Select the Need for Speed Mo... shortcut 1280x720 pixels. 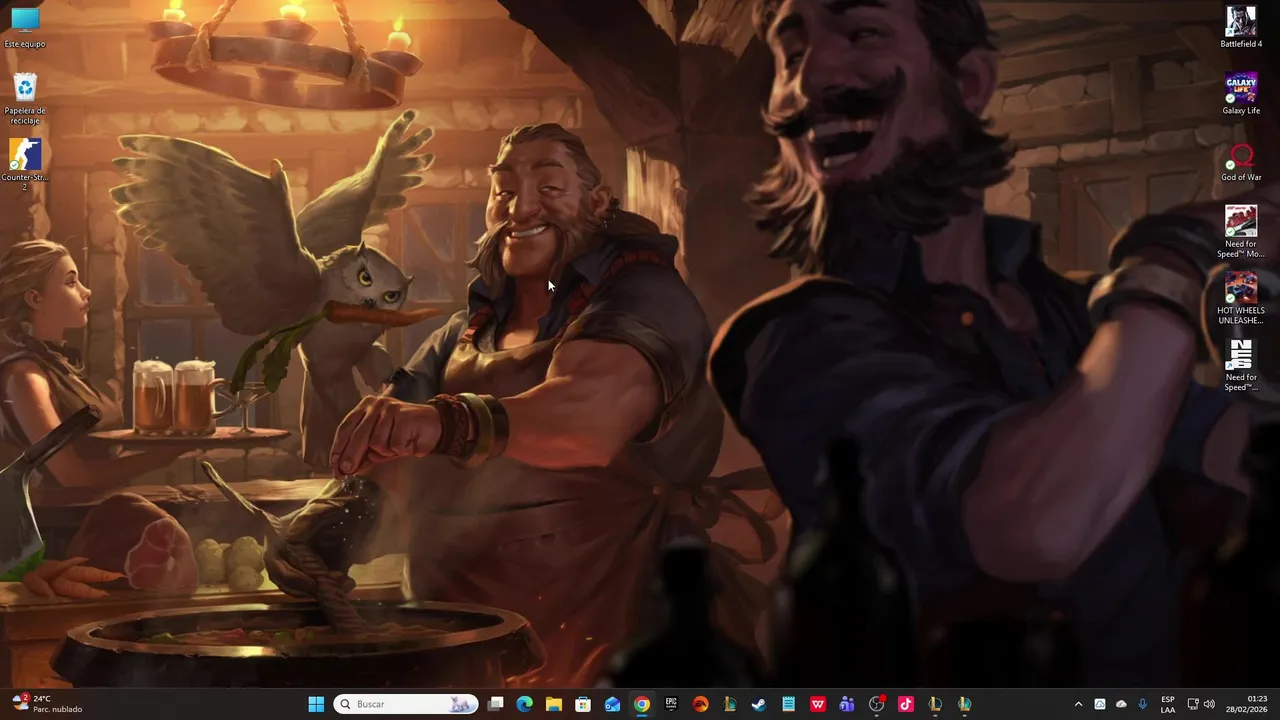1241,232
